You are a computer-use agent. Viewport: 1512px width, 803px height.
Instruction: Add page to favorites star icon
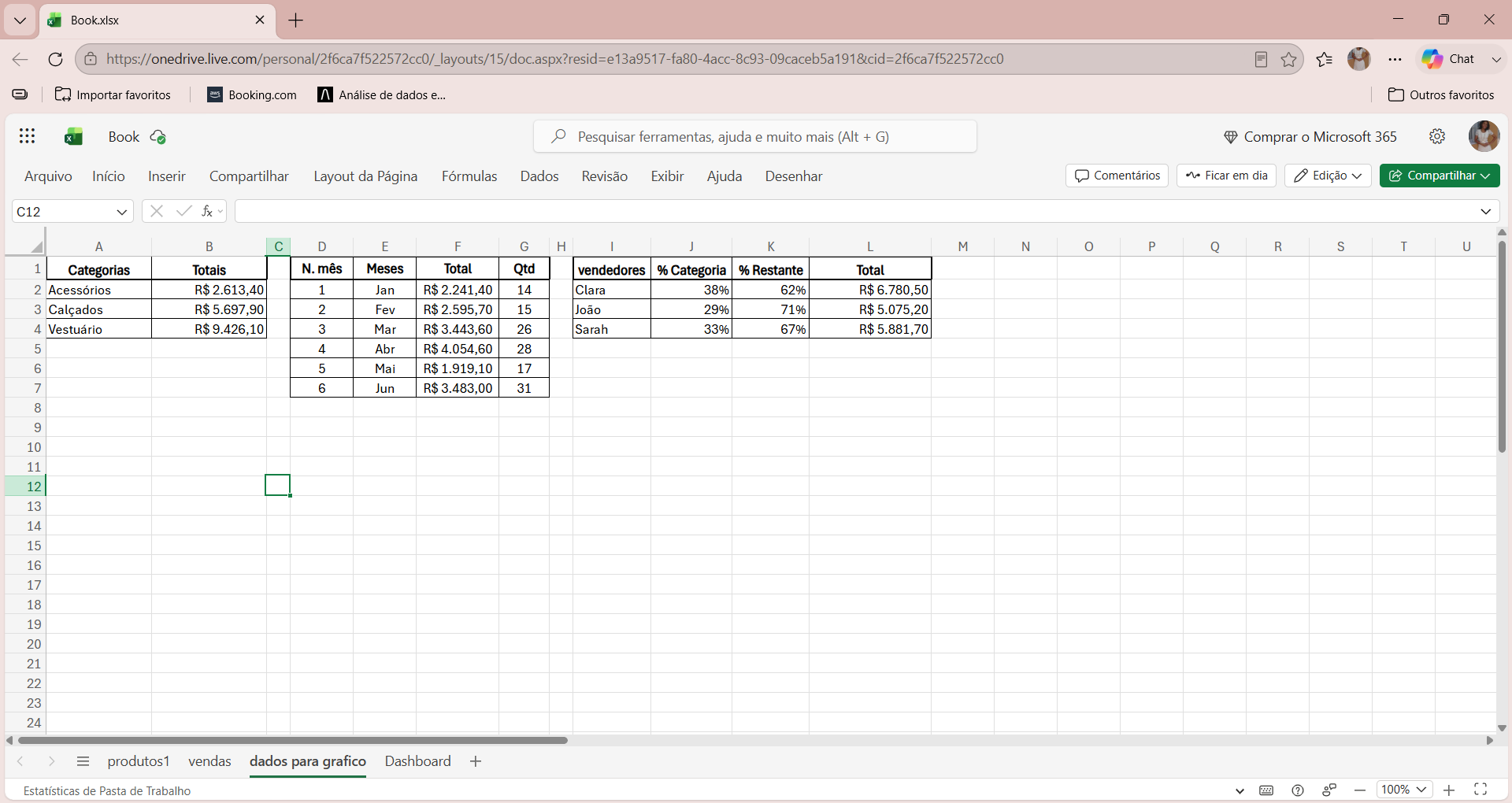click(1288, 59)
